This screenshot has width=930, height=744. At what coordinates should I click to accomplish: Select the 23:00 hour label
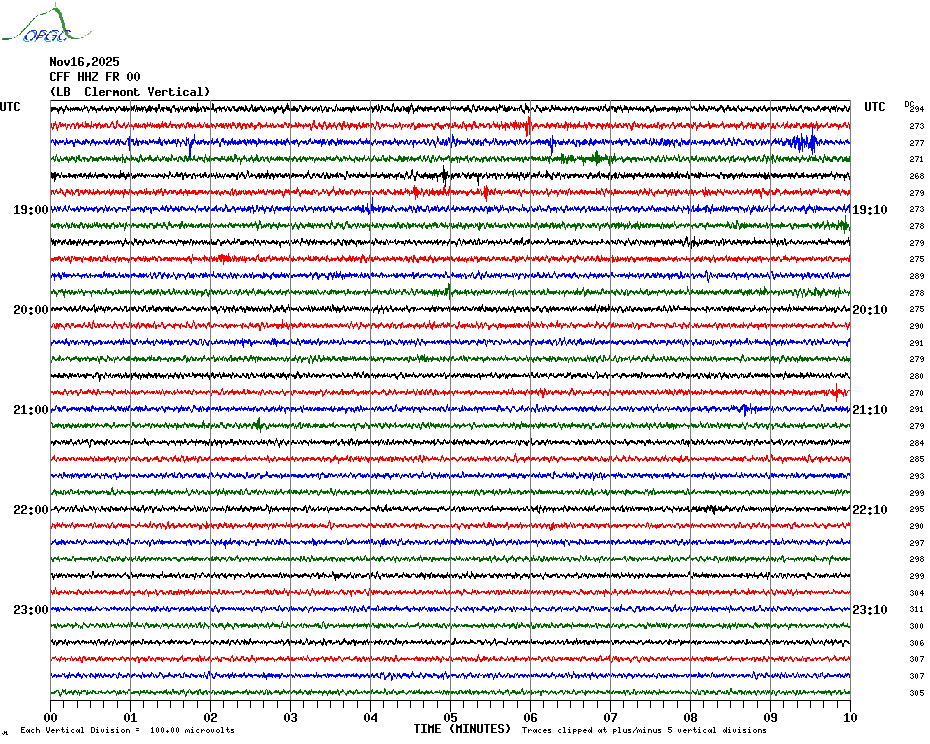coord(30,610)
